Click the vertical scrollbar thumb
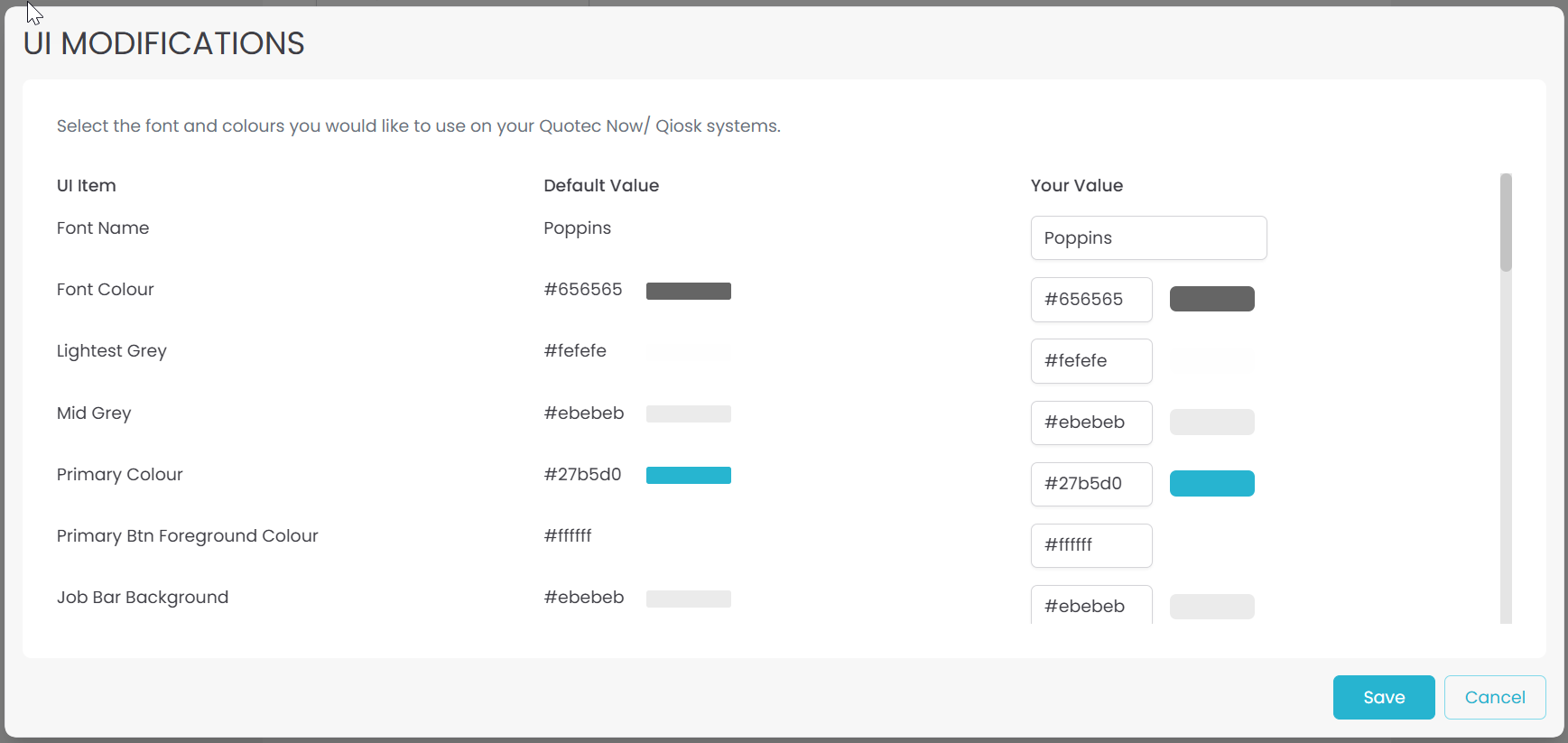 pos(1505,222)
